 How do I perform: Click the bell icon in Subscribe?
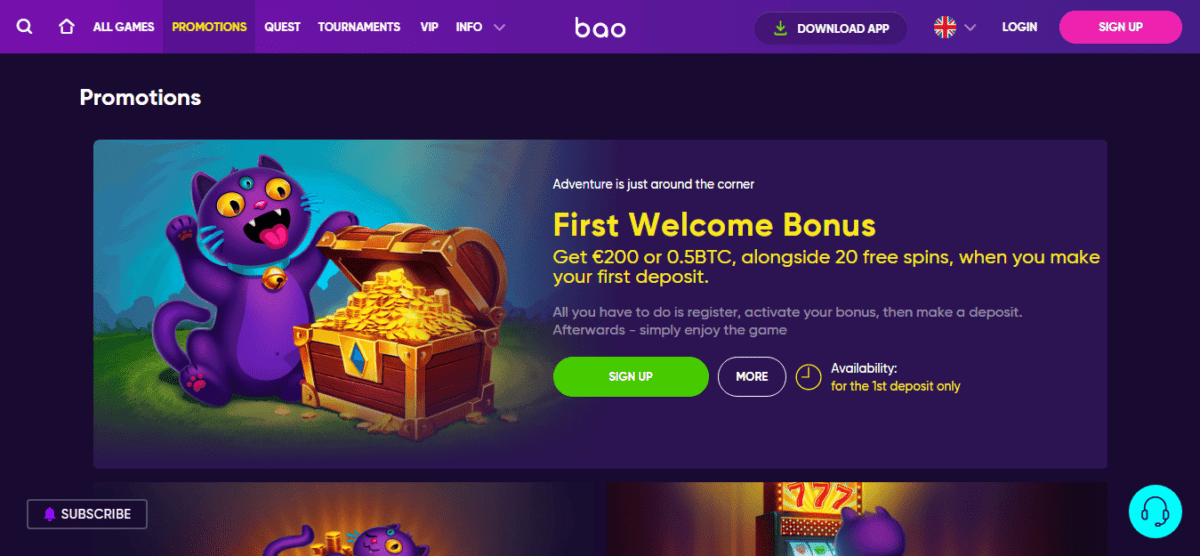[x=49, y=514]
